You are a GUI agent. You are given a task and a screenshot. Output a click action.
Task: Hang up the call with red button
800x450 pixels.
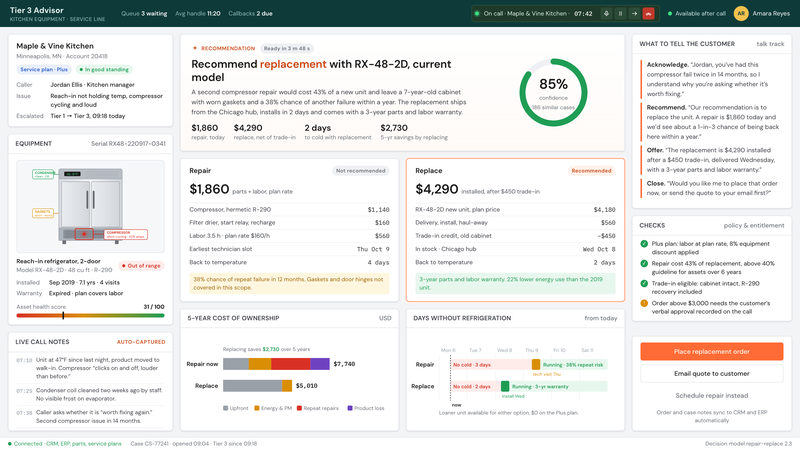648,14
